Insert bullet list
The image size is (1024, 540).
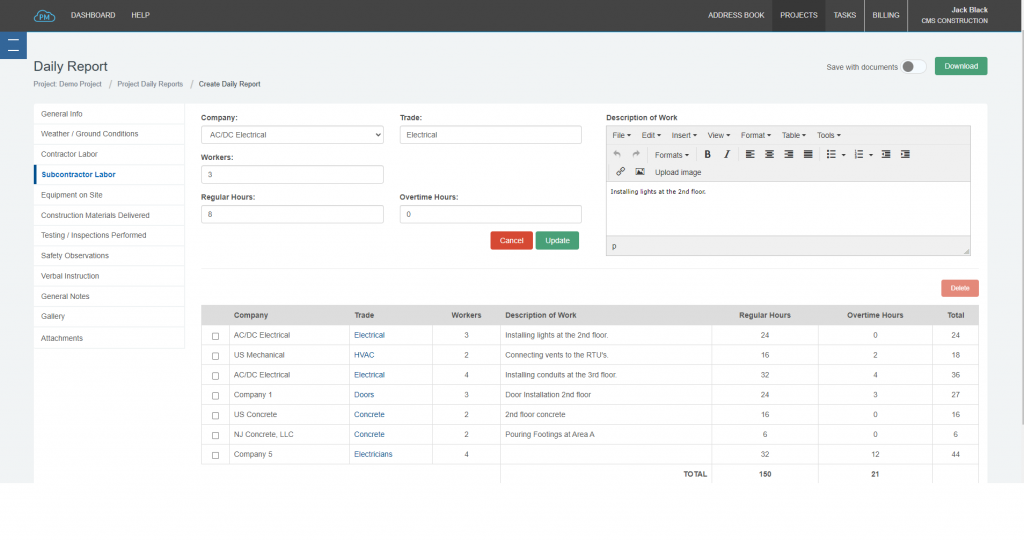tap(831, 154)
